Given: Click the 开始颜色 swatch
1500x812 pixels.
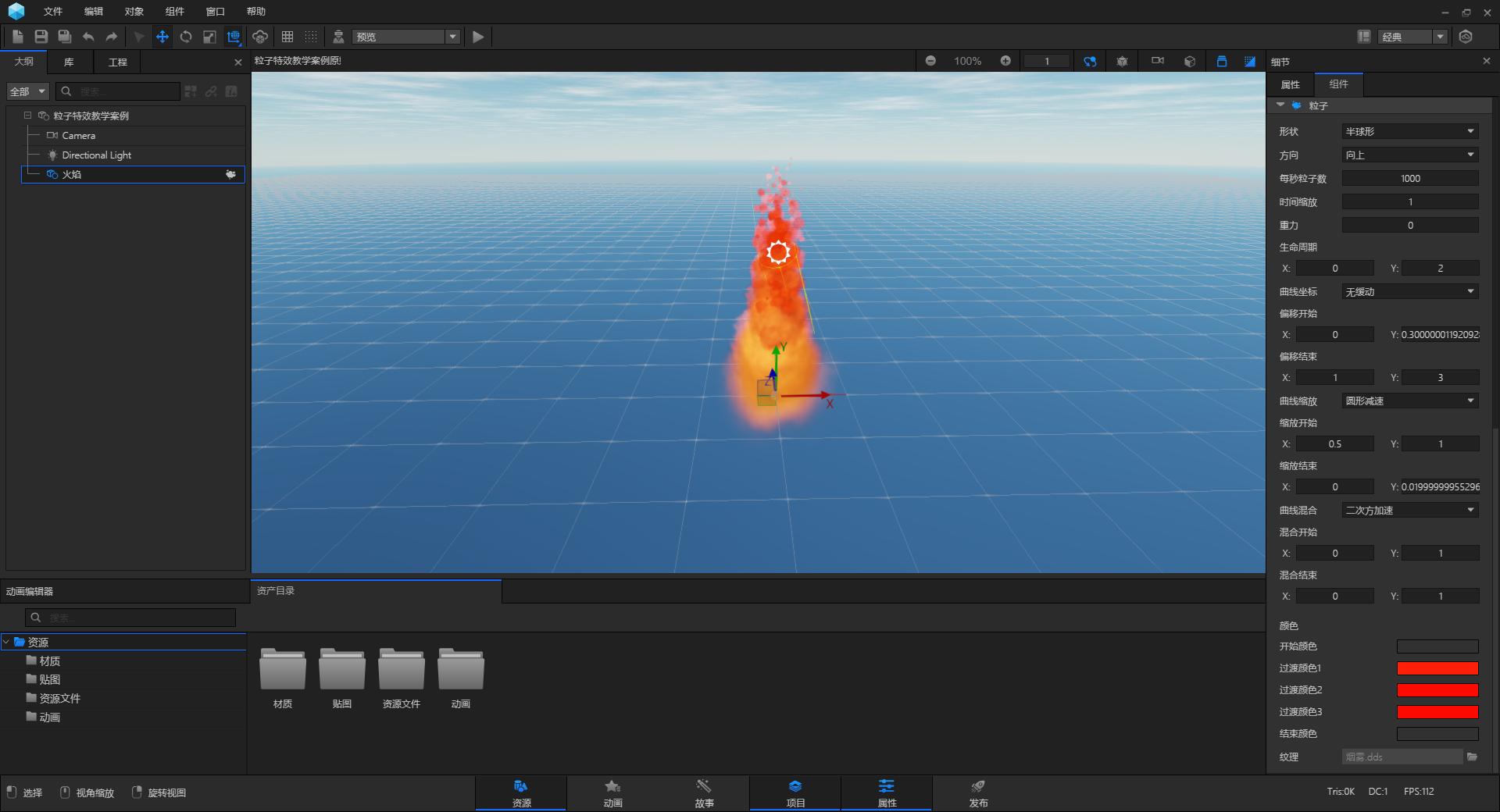Looking at the screenshot, I should pos(1437,646).
